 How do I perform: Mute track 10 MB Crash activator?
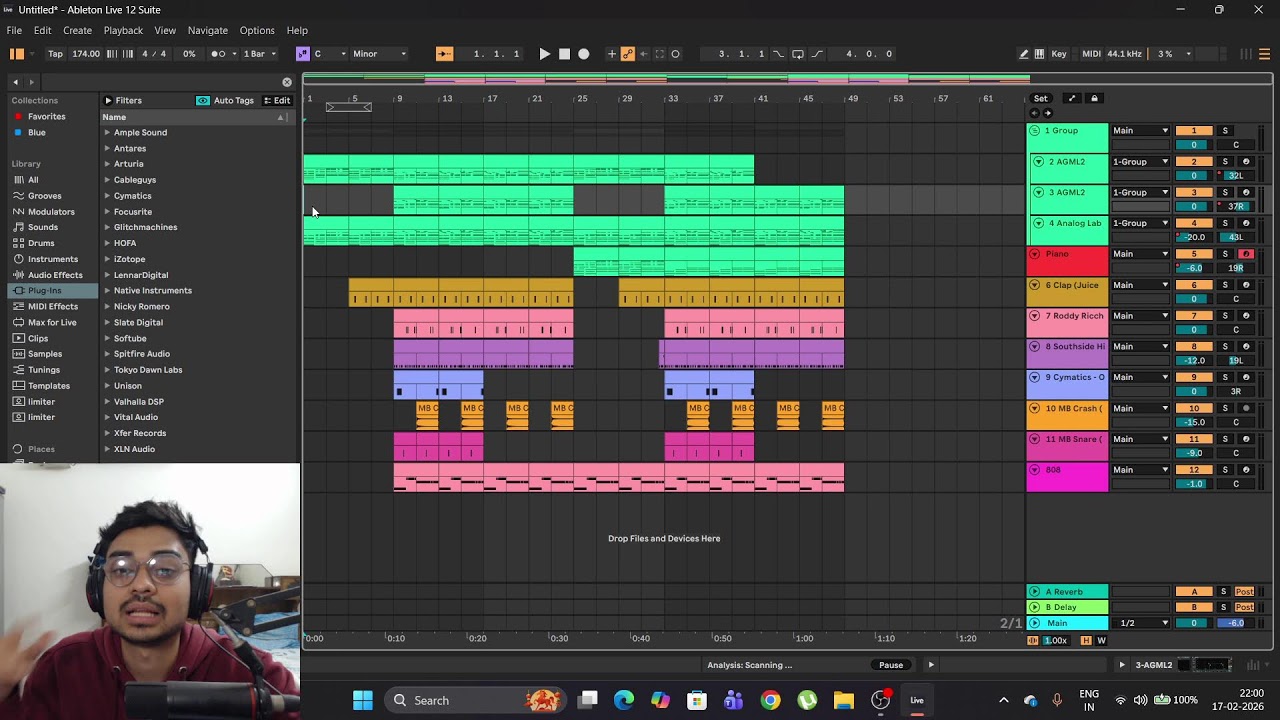(x=1194, y=408)
